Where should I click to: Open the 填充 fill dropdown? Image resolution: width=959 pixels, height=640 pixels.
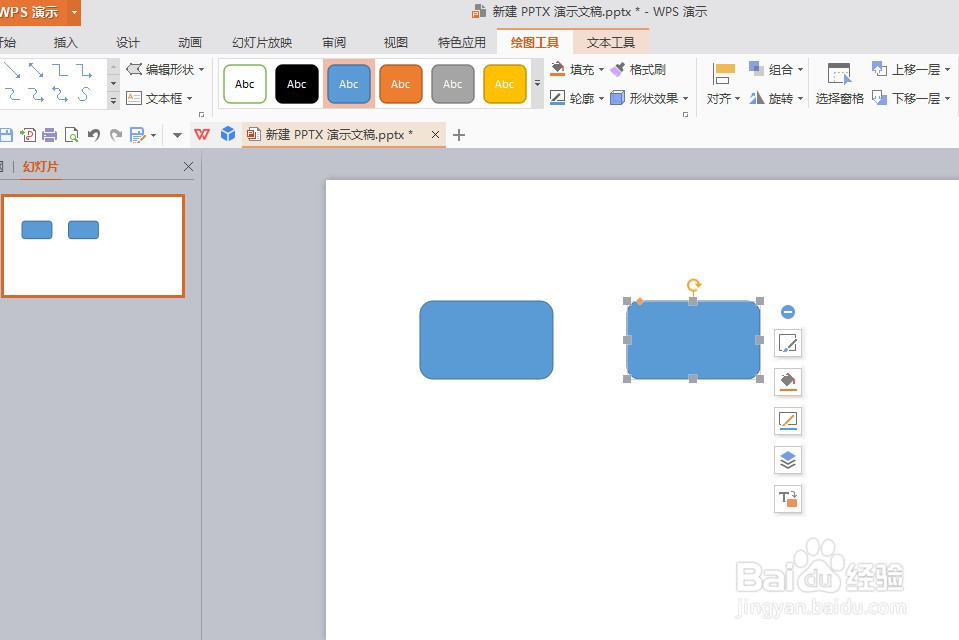pyautogui.click(x=601, y=69)
